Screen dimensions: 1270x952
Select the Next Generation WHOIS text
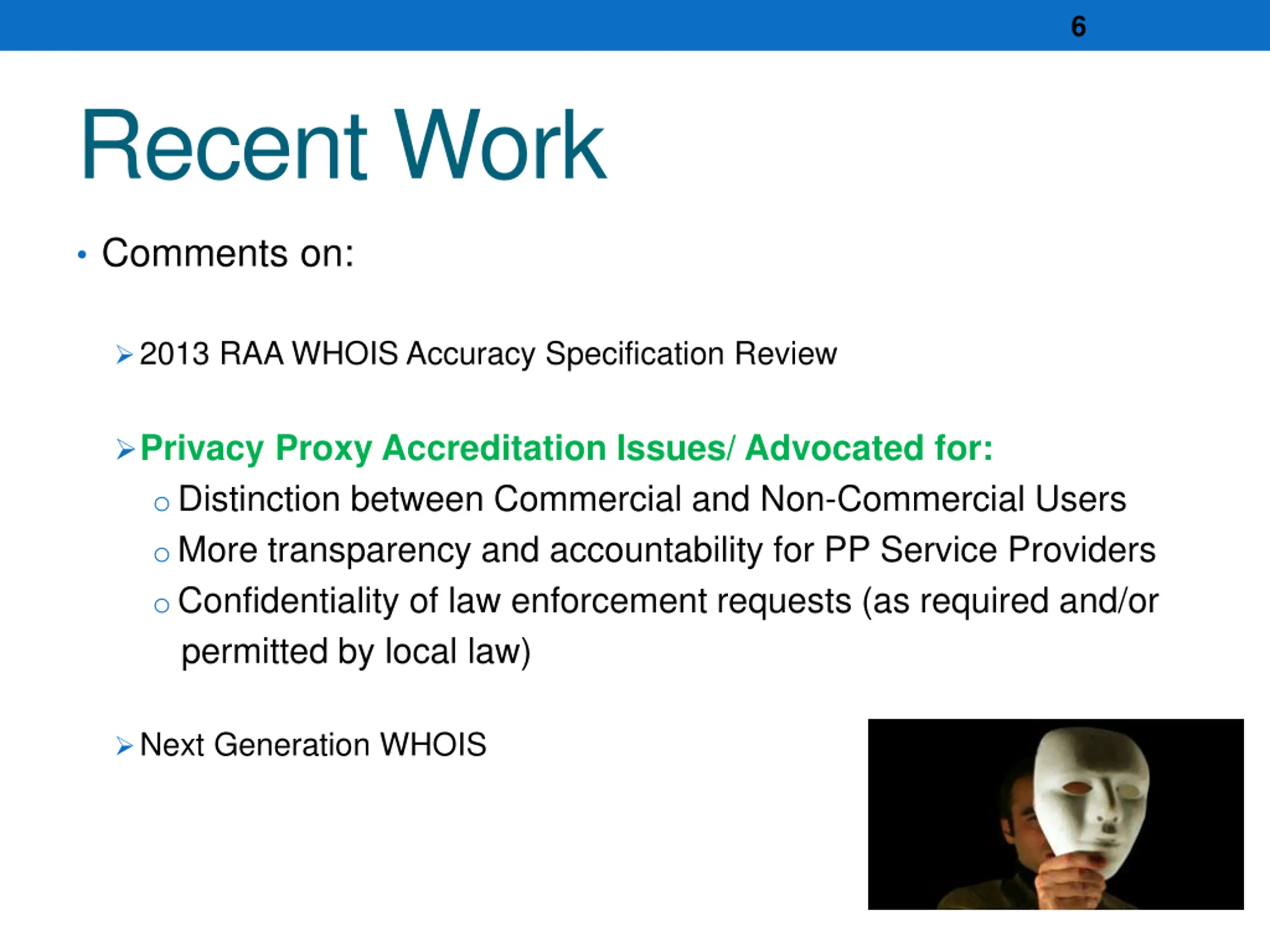[313, 745]
